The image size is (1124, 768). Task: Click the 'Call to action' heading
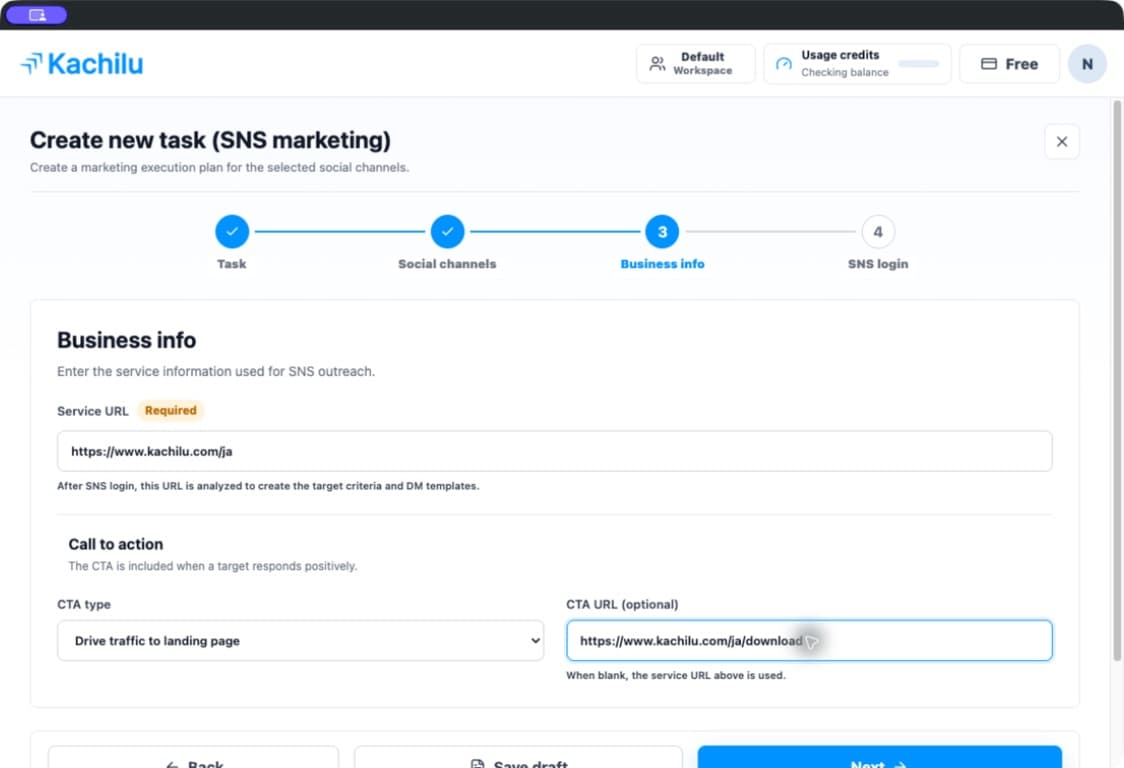tap(115, 544)
